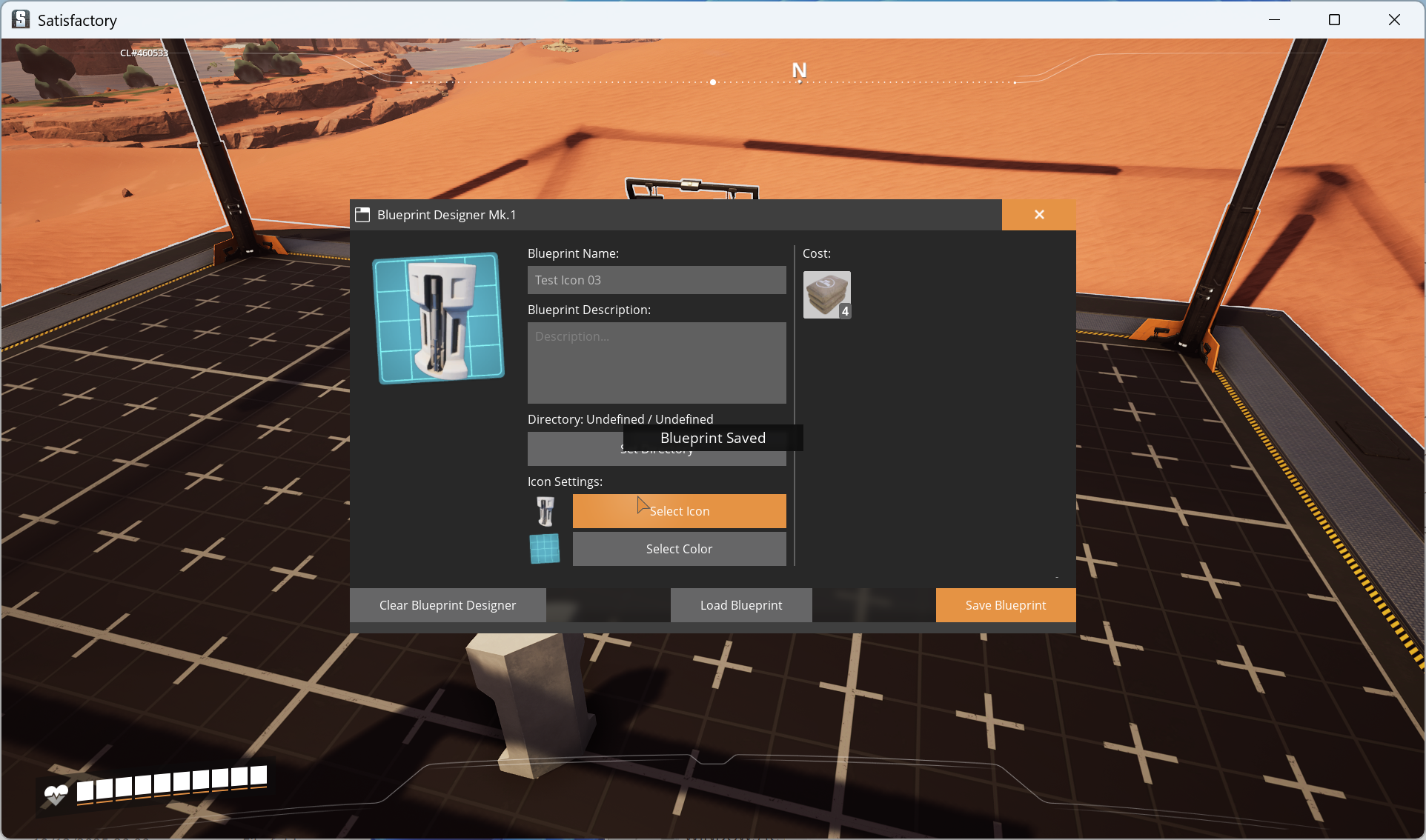This screenshot has height=840, width=1426.
Task: Click the concrete cost item icon
Action: pos(826,294)
